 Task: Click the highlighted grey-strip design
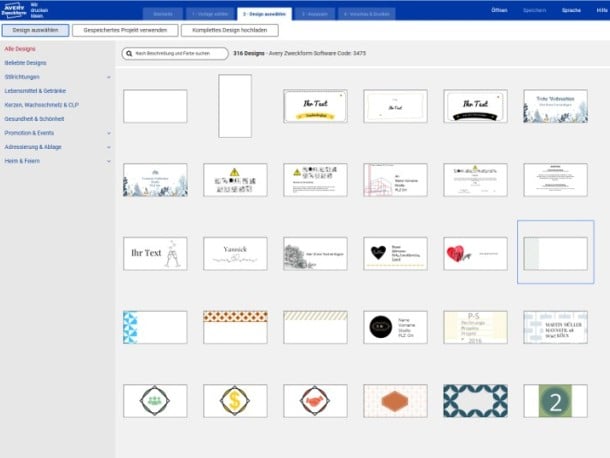(x=556, y=254)
